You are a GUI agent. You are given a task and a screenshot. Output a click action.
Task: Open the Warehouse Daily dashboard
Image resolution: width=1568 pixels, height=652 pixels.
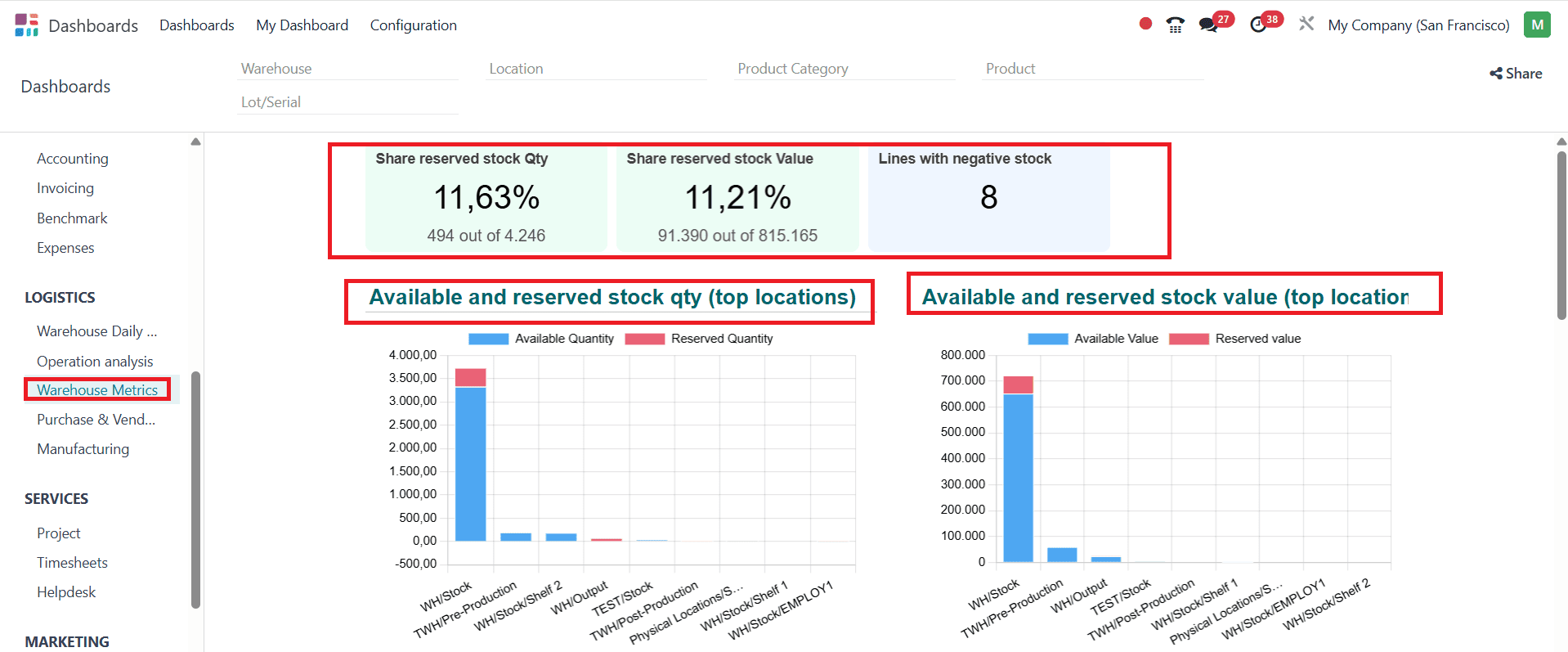click(97, 331)
